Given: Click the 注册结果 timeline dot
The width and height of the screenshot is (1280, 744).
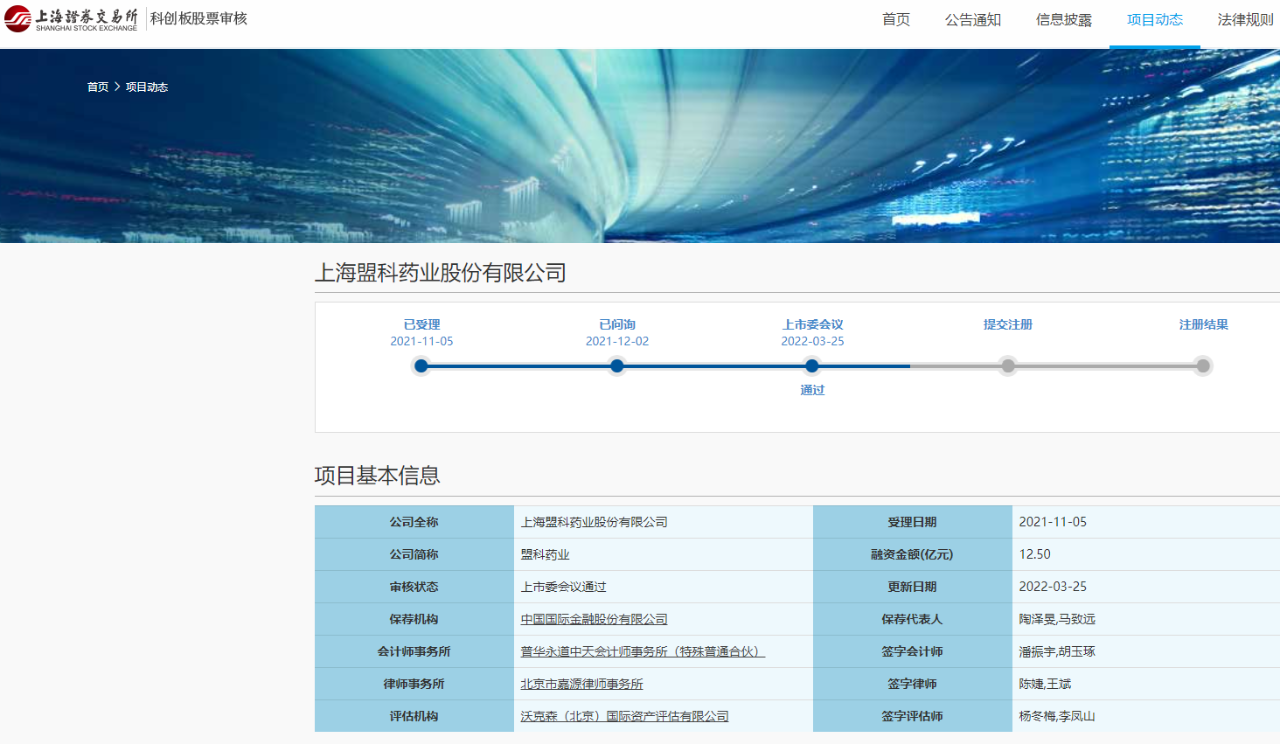Looking at the screenshot, I should pos(1203,366).
